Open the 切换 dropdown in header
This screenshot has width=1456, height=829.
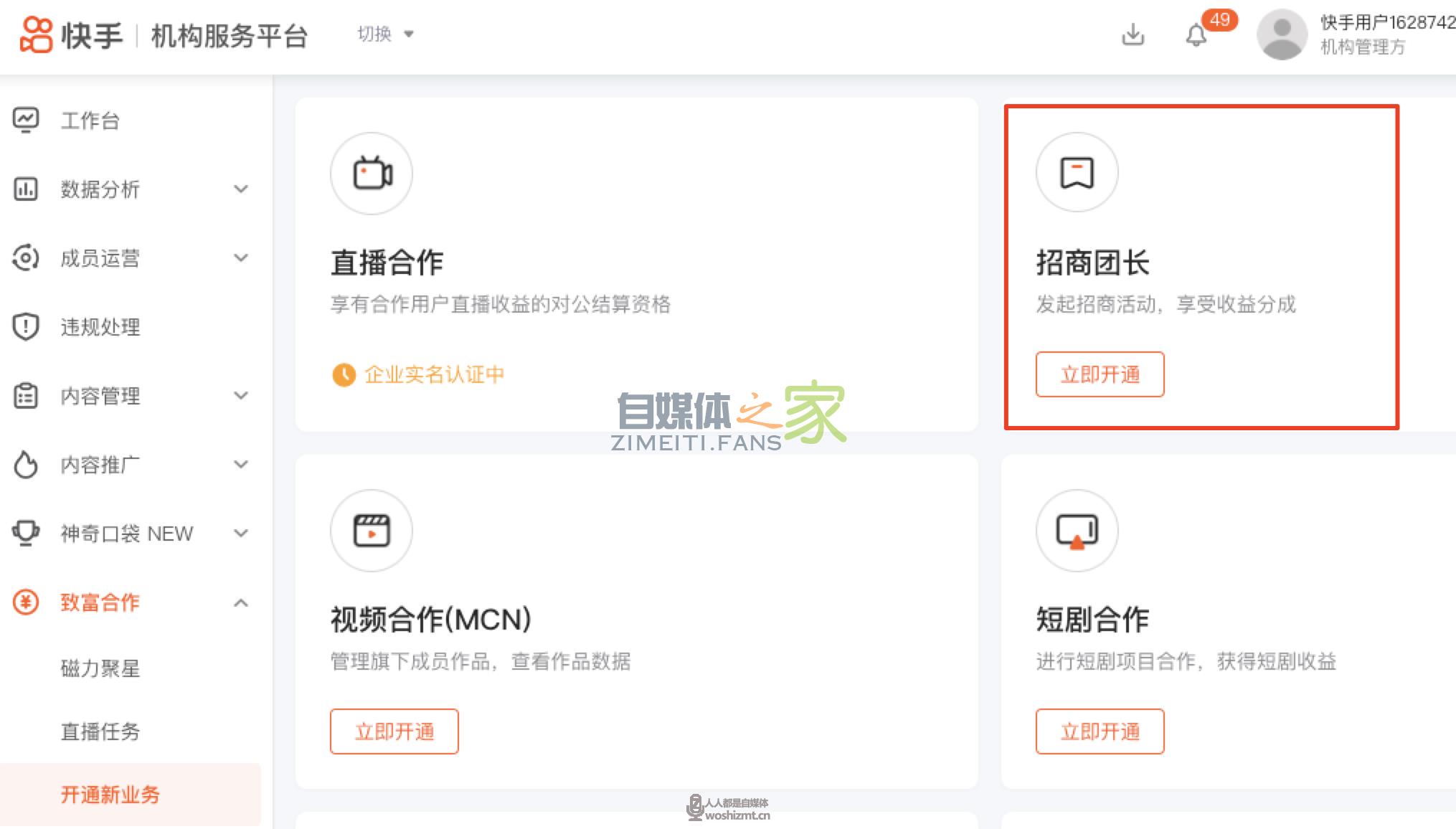385,34
